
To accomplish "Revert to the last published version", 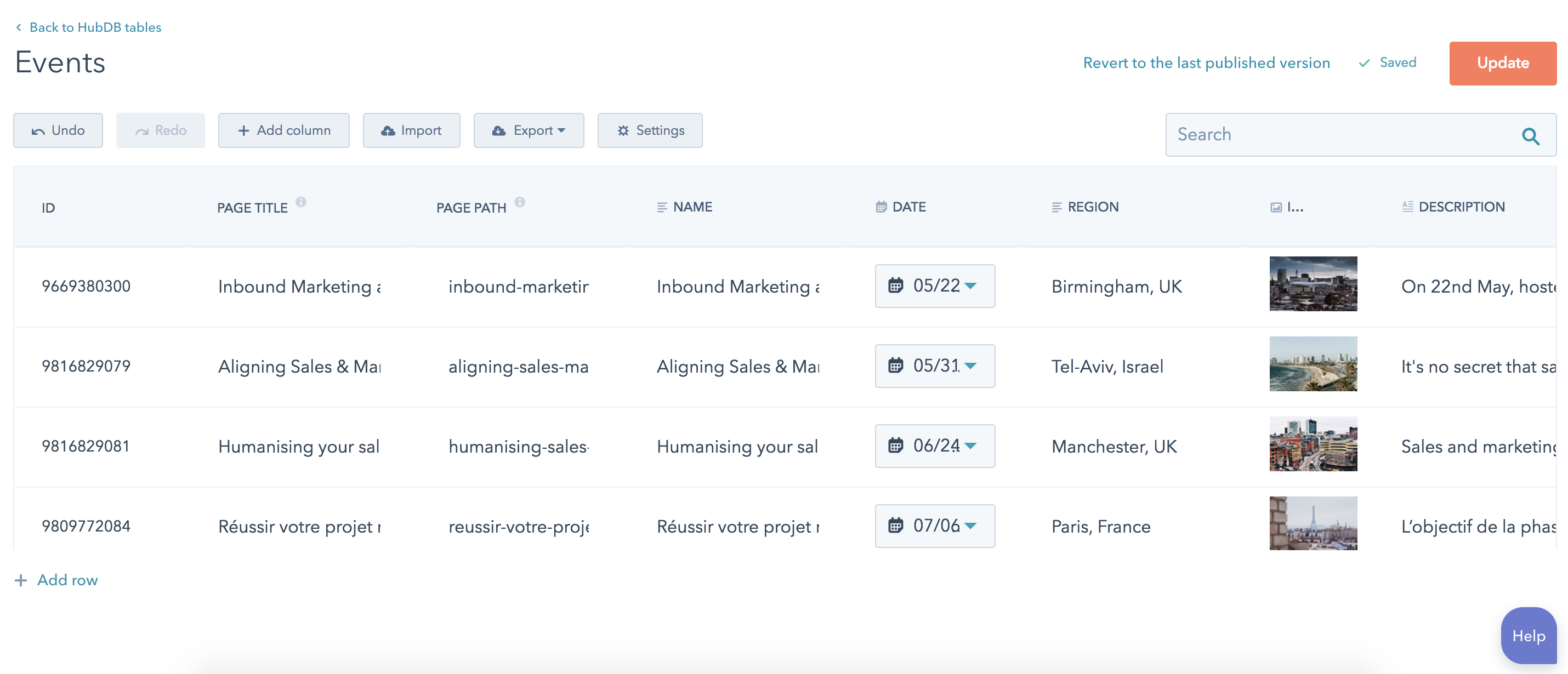I will tap(1206, 62).
